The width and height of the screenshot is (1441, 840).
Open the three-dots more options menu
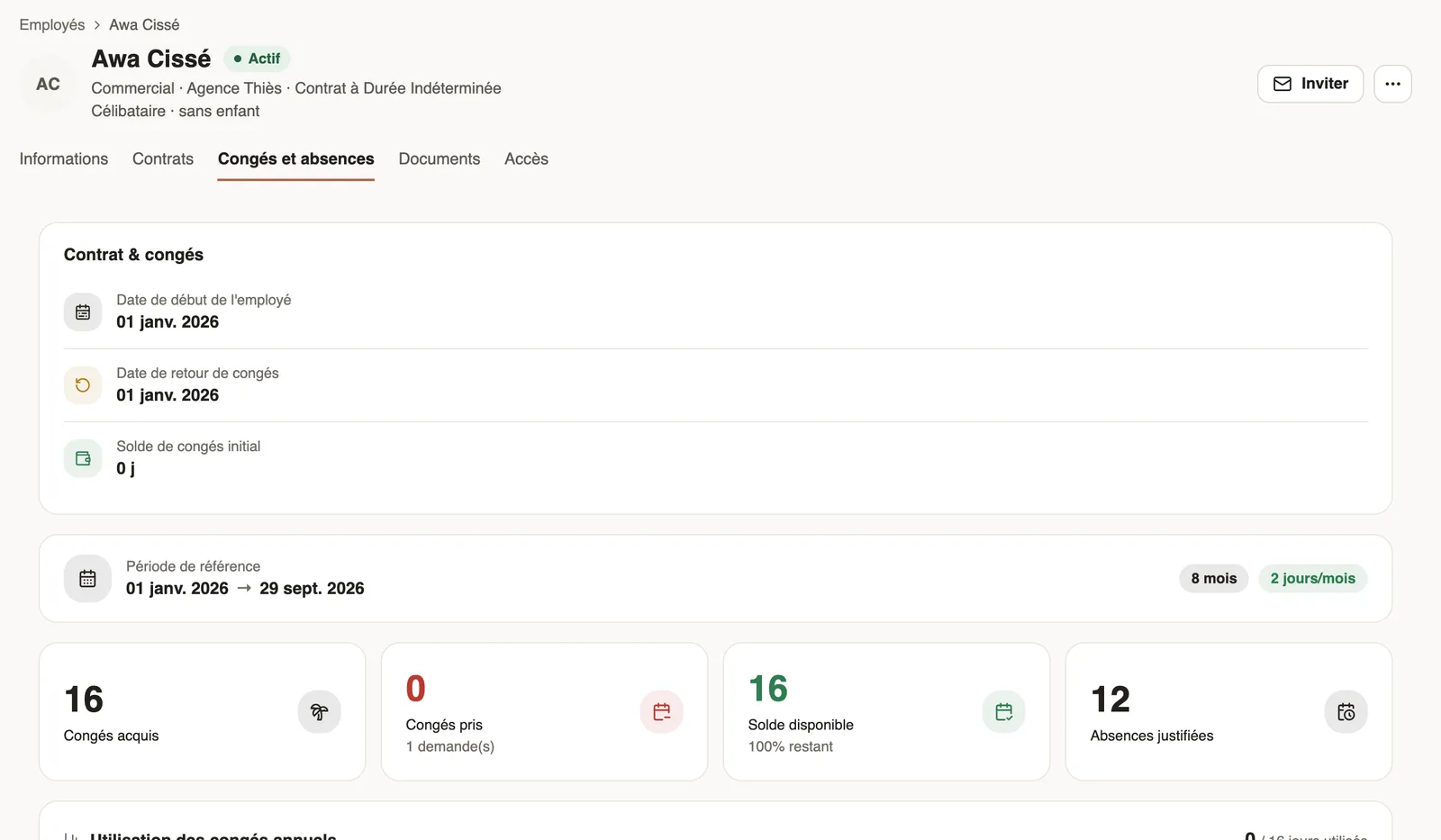[1392, 84]
